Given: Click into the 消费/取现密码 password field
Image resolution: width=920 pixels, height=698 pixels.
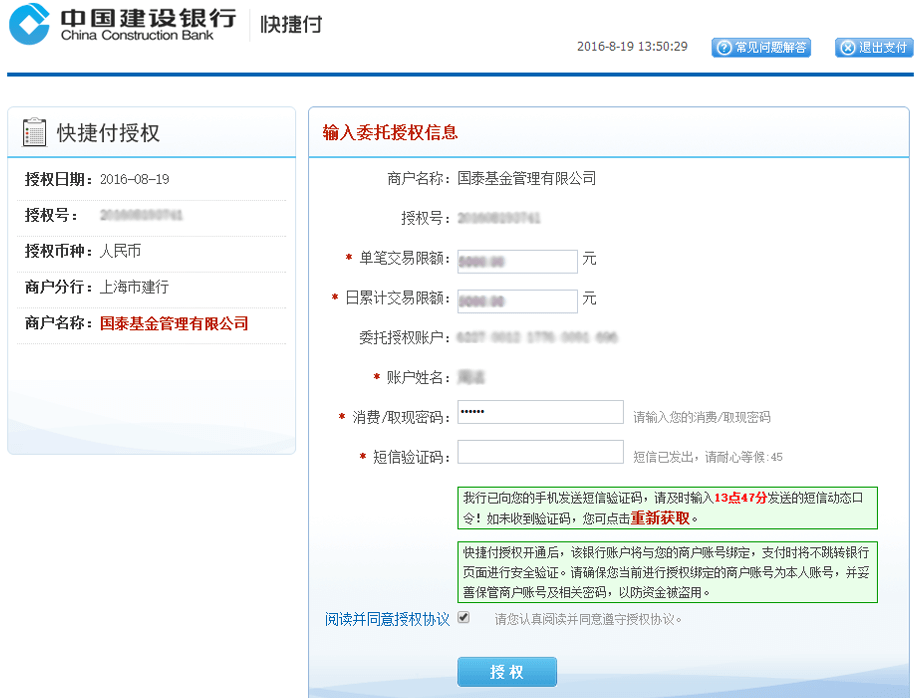Looking at the screenshot, I should pyautogui.click(x=540, y=413).
